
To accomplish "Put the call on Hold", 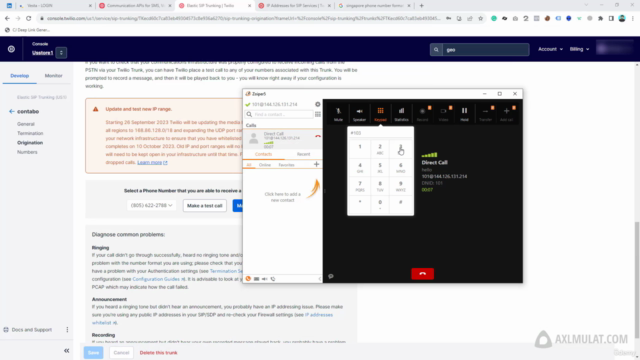I will 464,114.
